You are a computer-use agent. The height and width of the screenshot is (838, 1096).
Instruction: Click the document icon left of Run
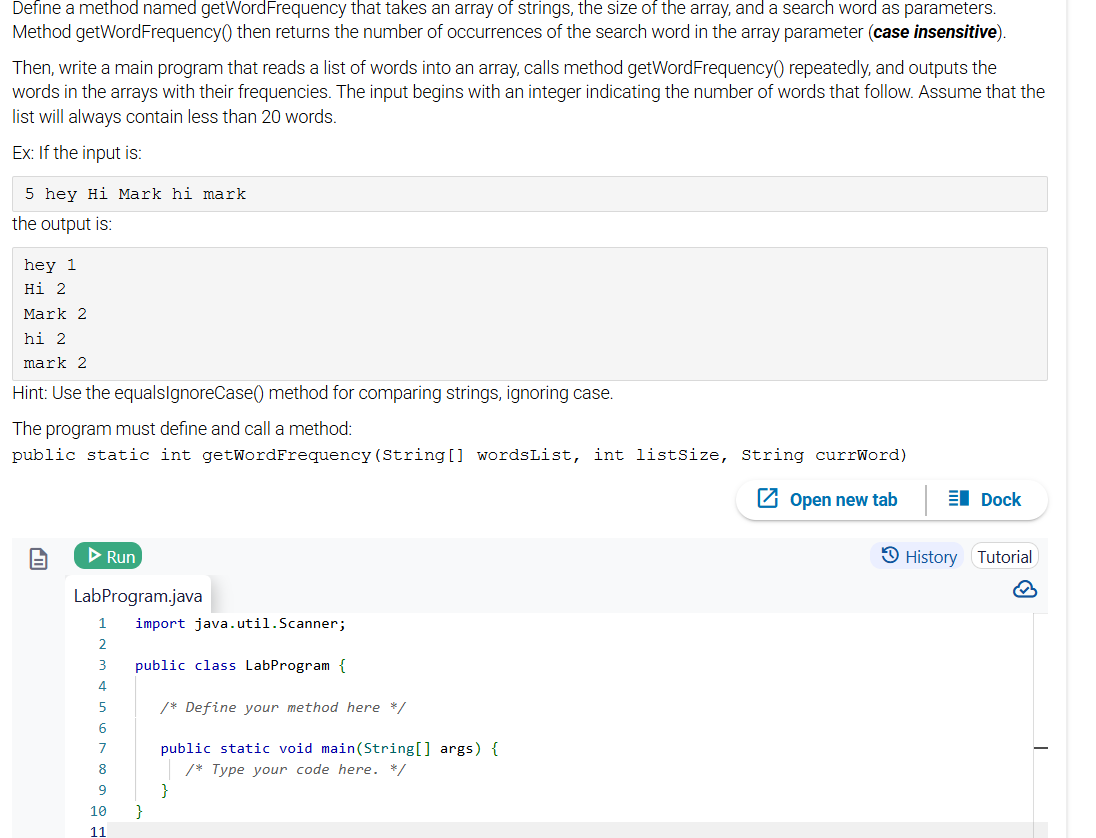pyautogui.click(x=38, y=558)
